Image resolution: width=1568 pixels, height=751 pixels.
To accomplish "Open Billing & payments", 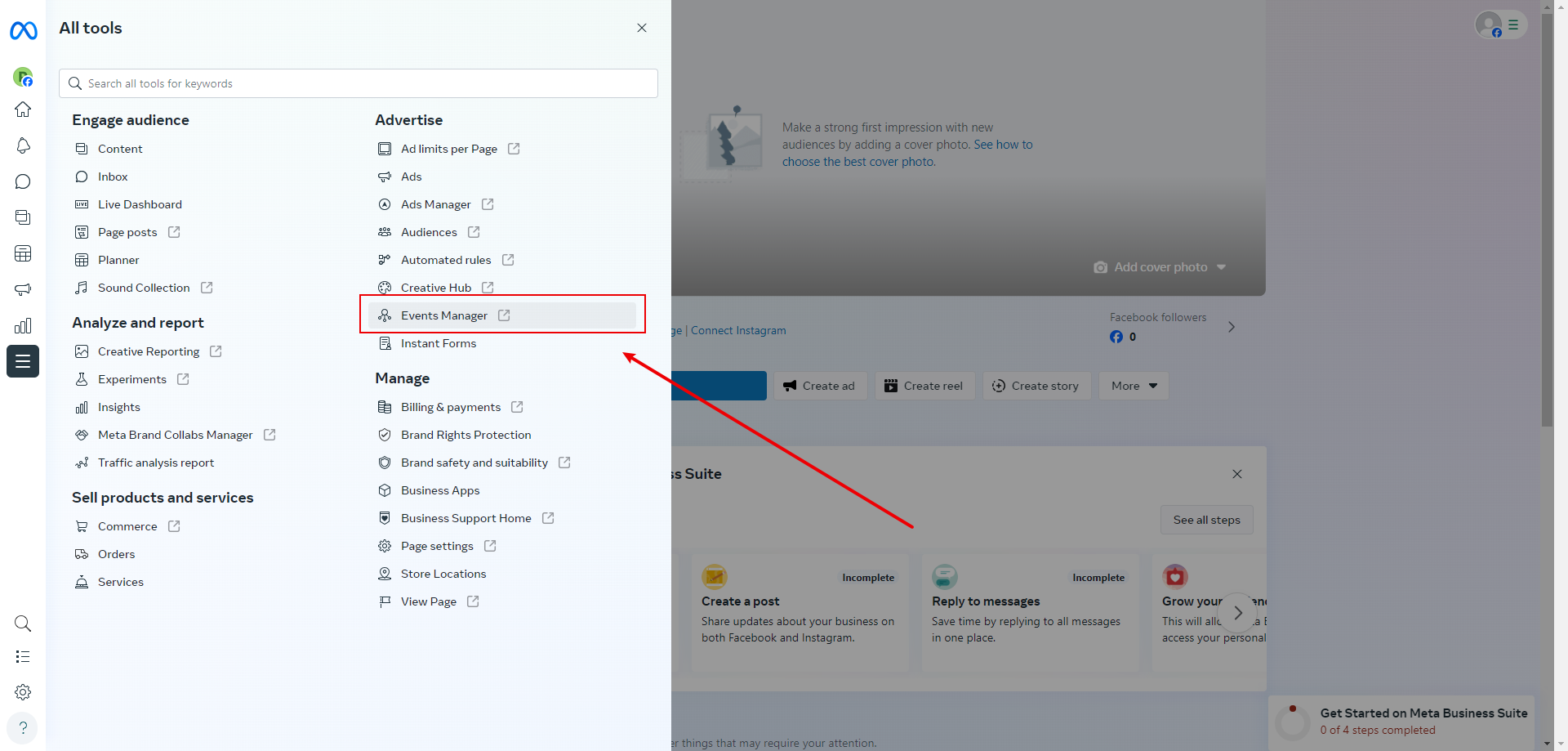I will 451,407.
